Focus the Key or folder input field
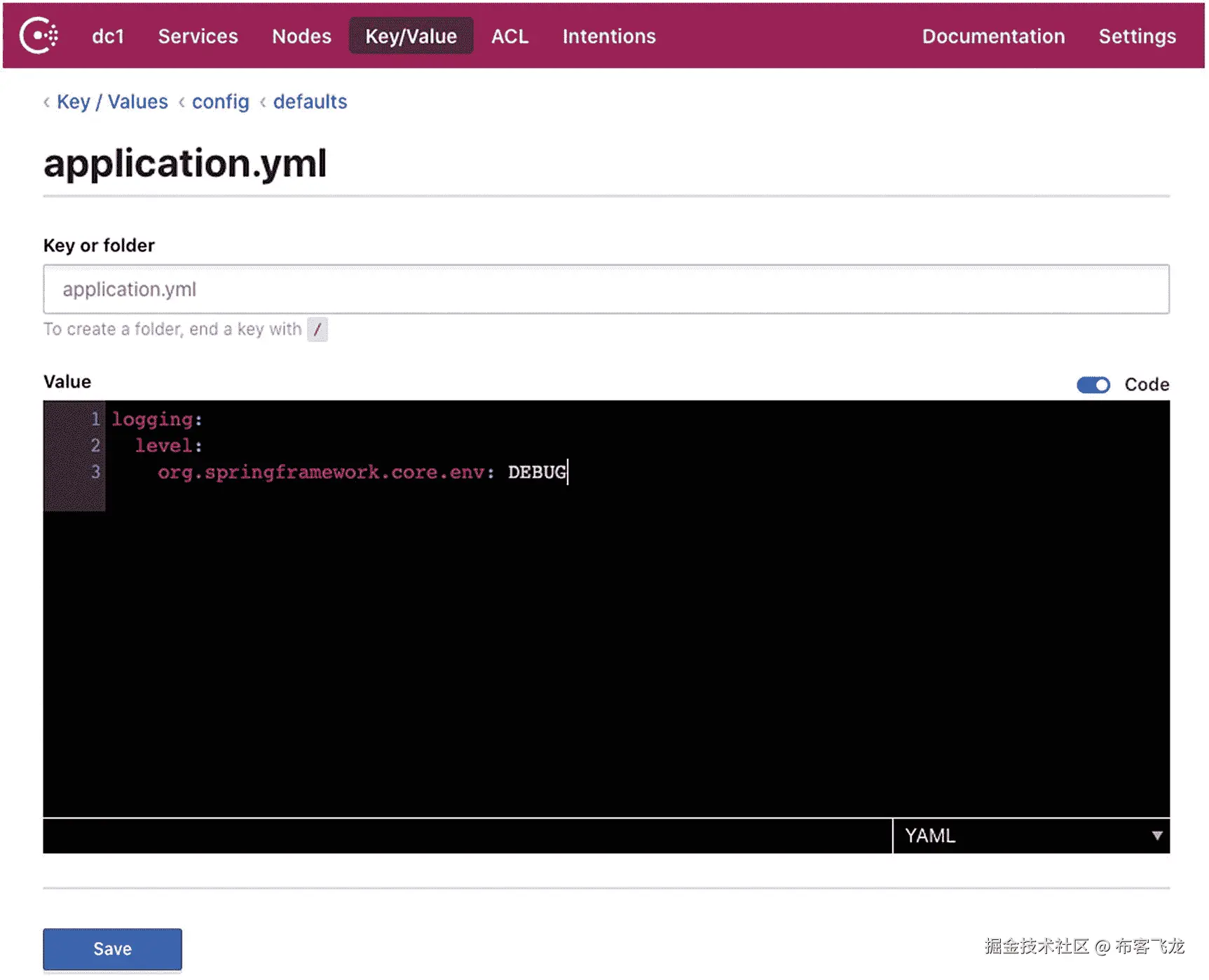The image size is (1209, 980). [606, 289]
